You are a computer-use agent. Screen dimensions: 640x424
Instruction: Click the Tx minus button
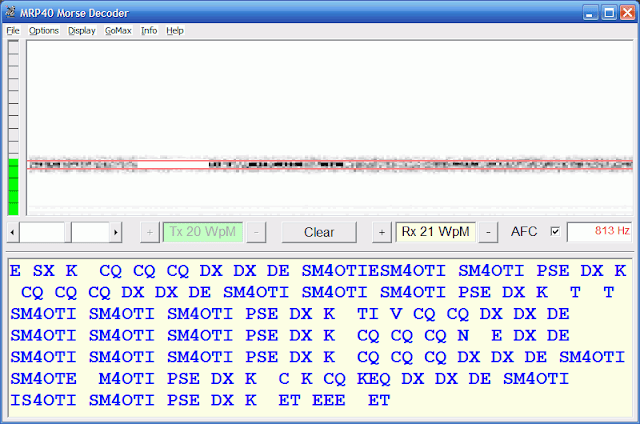[256, 232]
